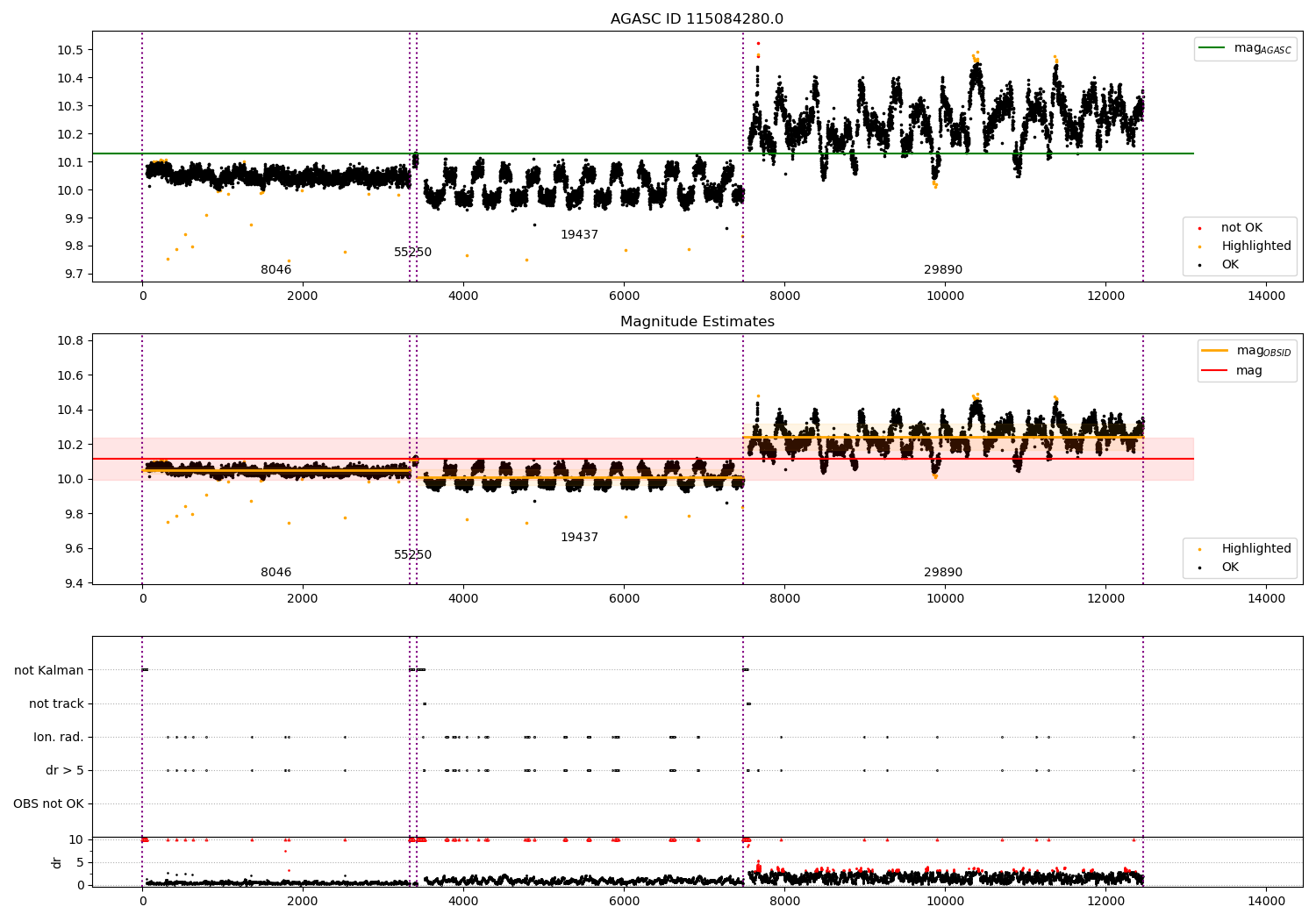
Task: Click 'Highlighted' in the Magnitude Estimates legend
Action: click(1256, 549)
